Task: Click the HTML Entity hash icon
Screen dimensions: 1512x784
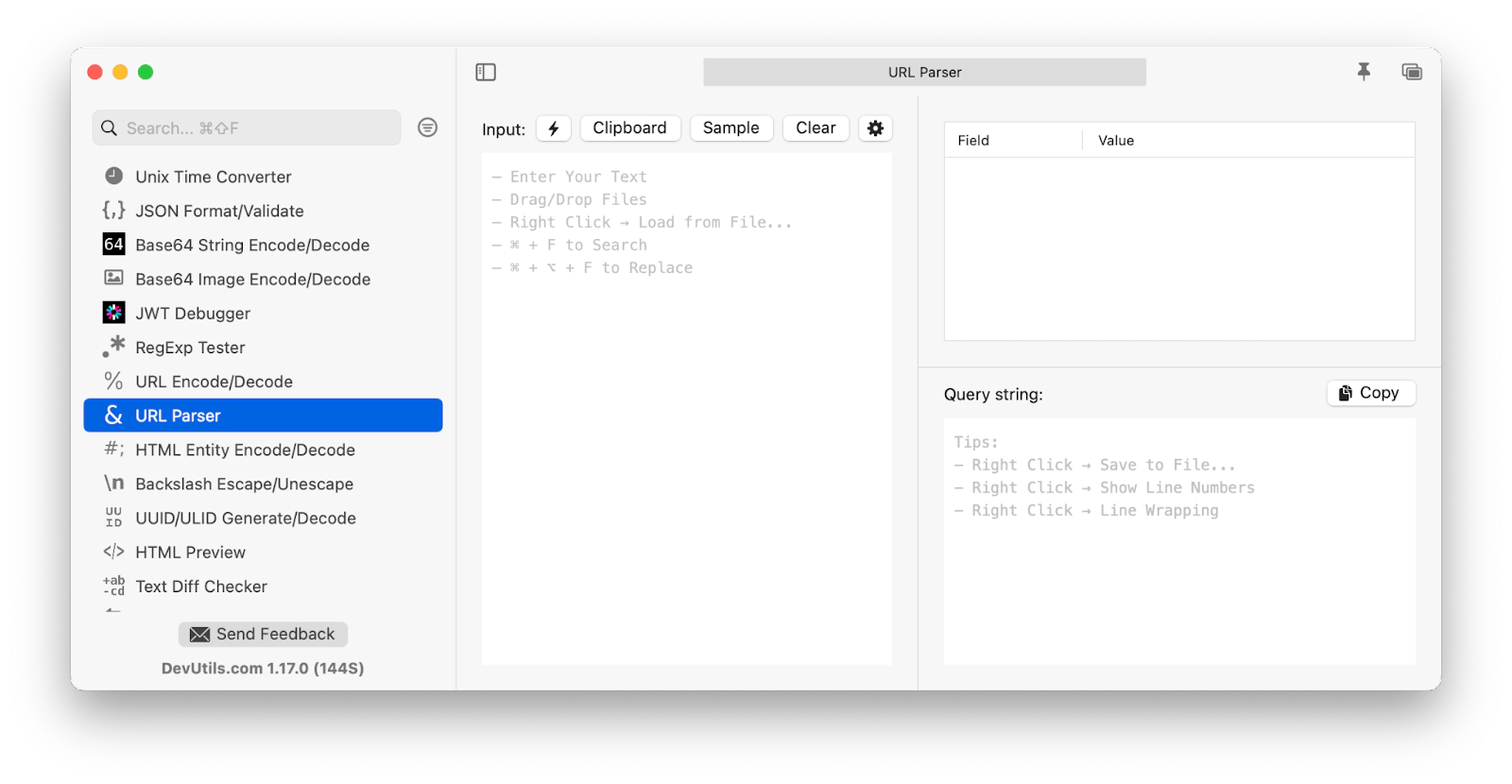Action: pyautogui.click(x=113, y=449)
